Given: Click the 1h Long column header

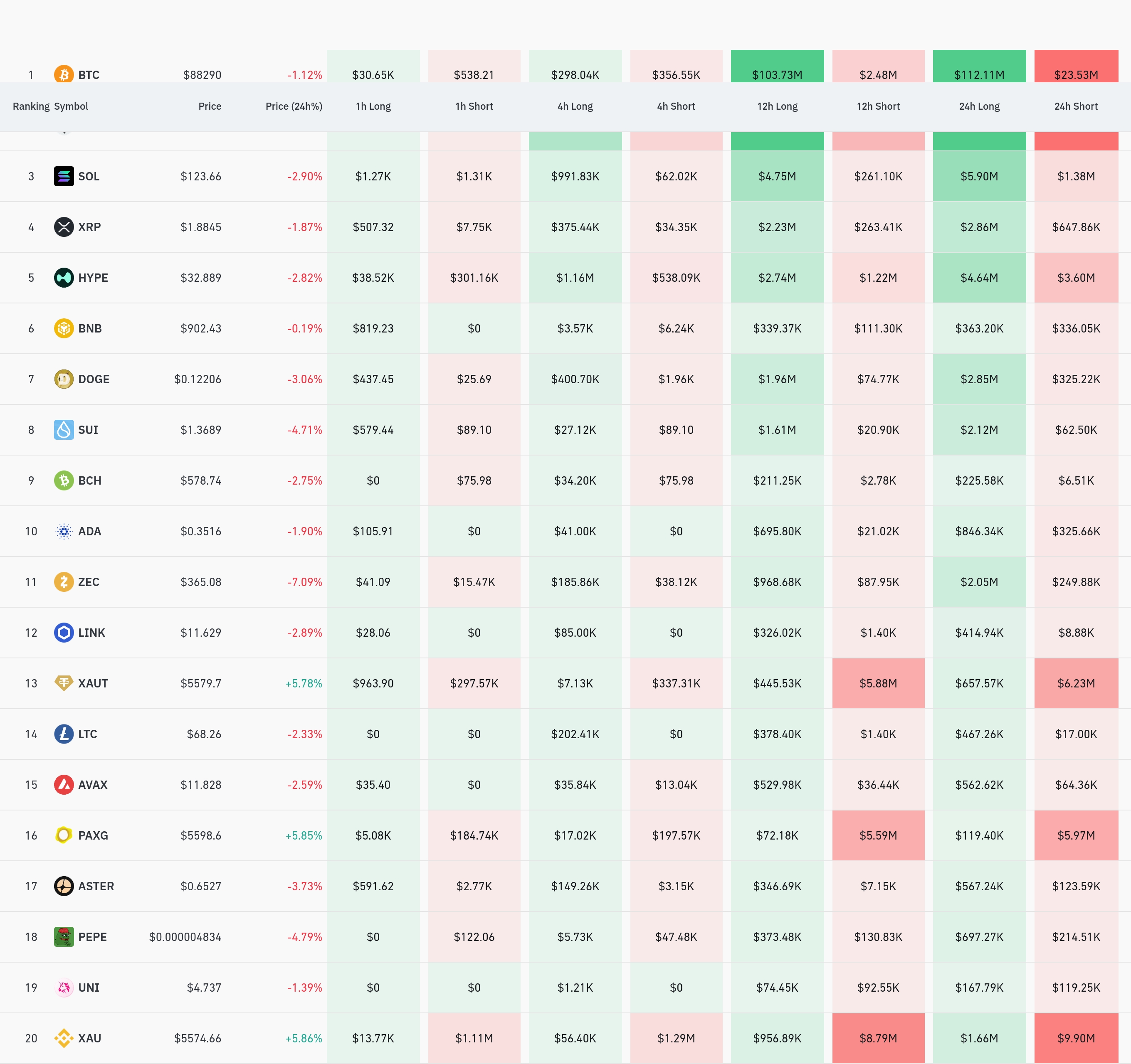Looking at the screenshot, I should [373, 106].
